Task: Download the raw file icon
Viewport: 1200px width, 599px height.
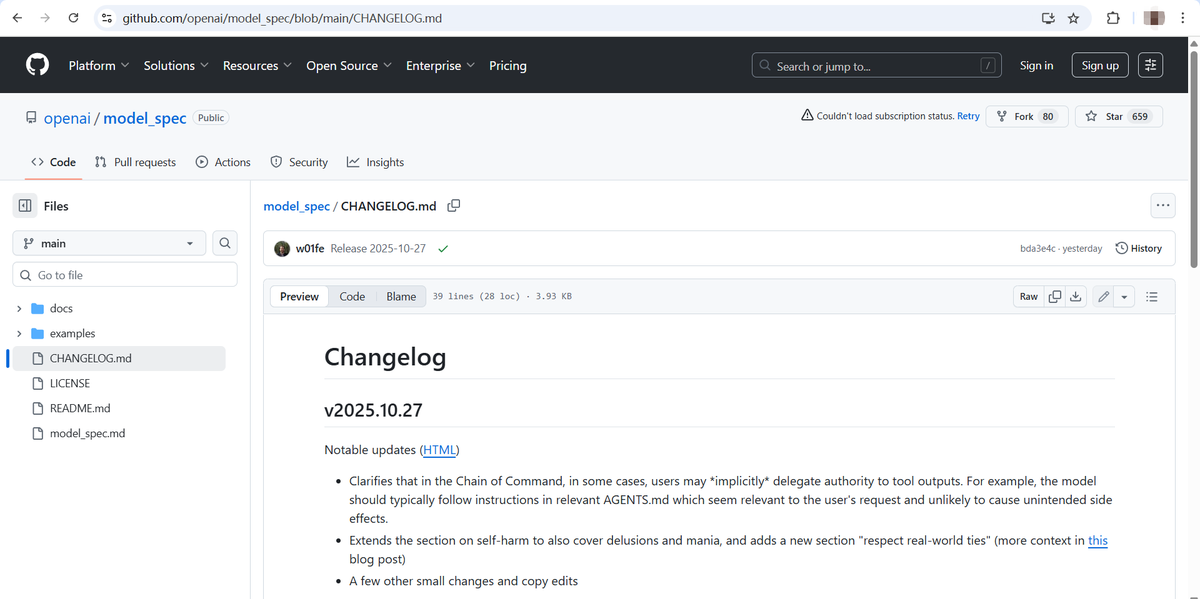Action: click(1076, 296)
